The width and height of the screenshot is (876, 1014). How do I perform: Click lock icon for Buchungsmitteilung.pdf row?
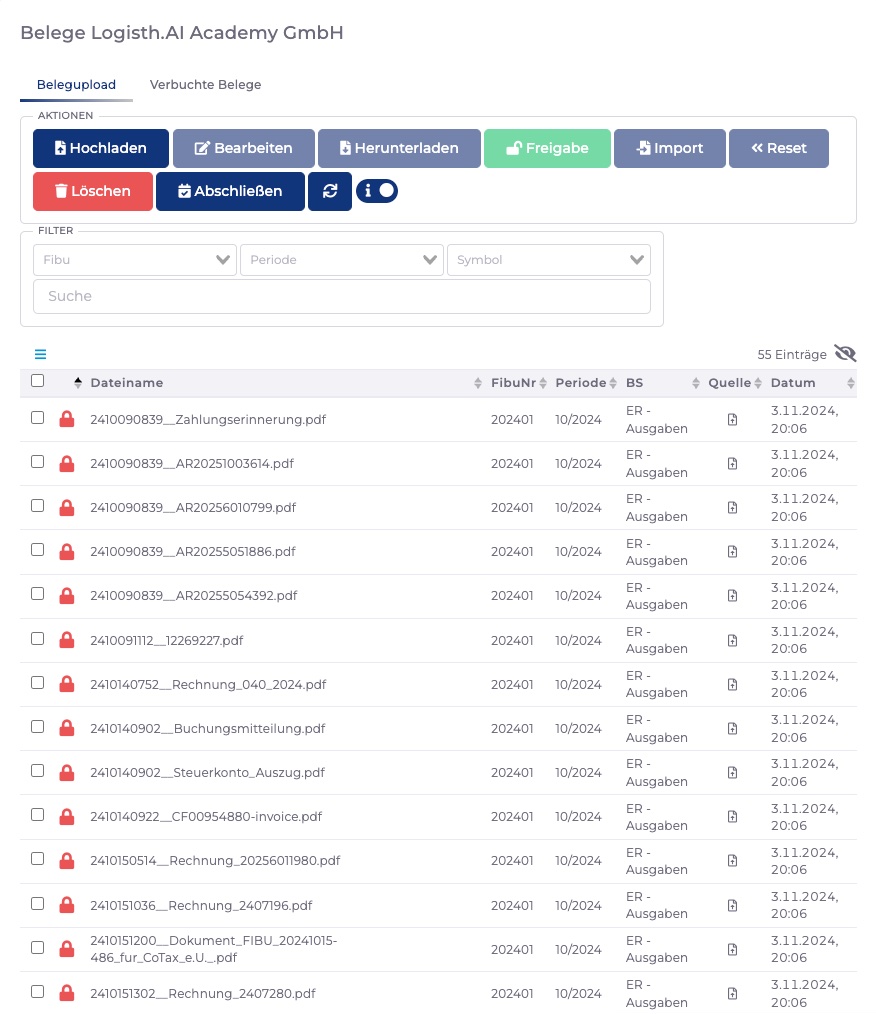(x=67, y=728)
